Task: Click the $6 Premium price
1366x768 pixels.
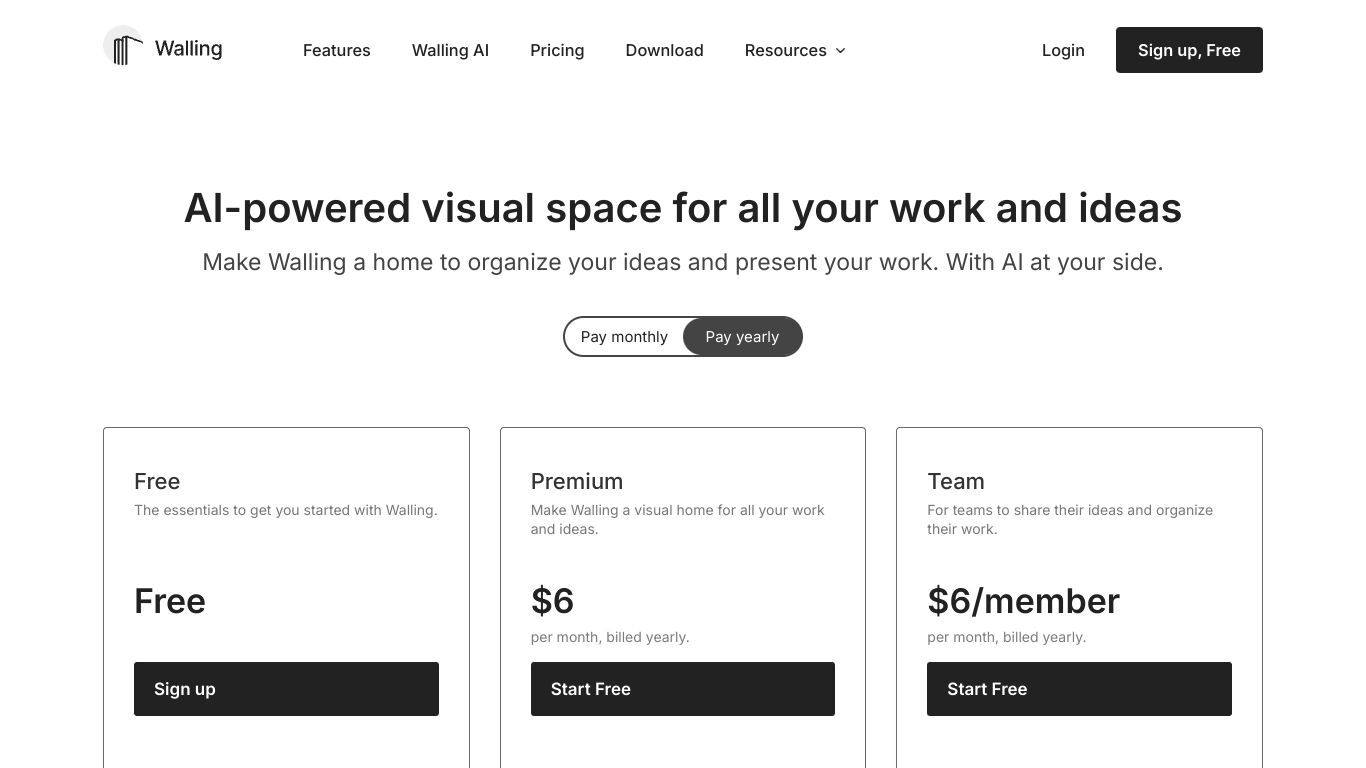Action: [552, 601]
